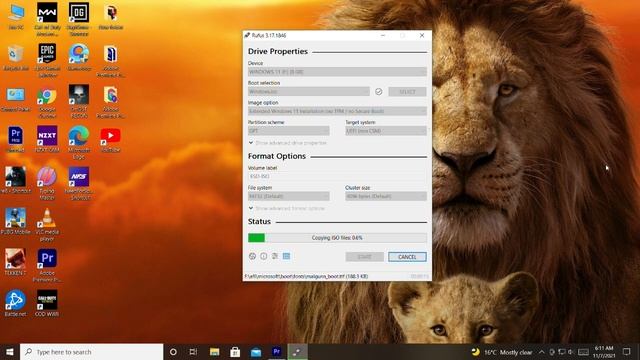
Task: Open File Explorer from the taskbar
Action: click(215, 352)
